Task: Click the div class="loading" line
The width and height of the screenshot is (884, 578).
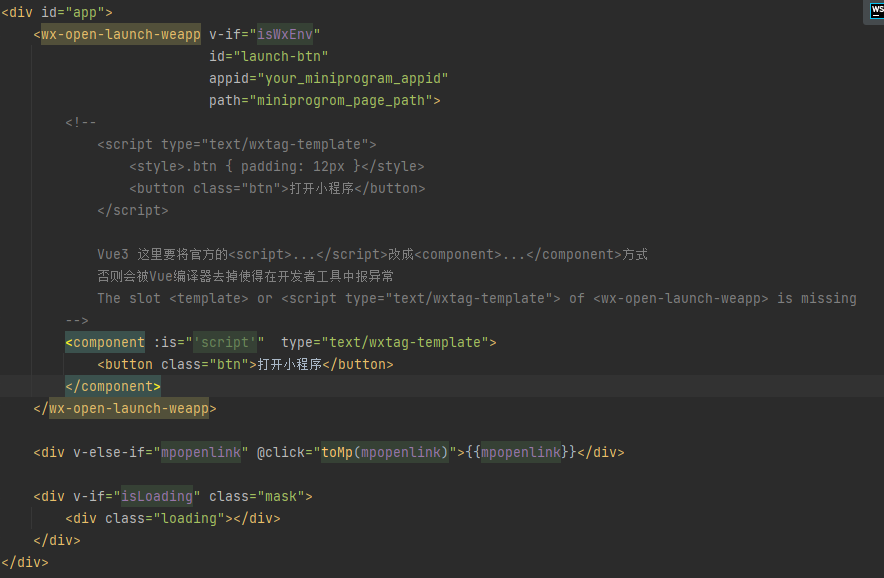Action: pyautogui.click(x=173, y=518)
